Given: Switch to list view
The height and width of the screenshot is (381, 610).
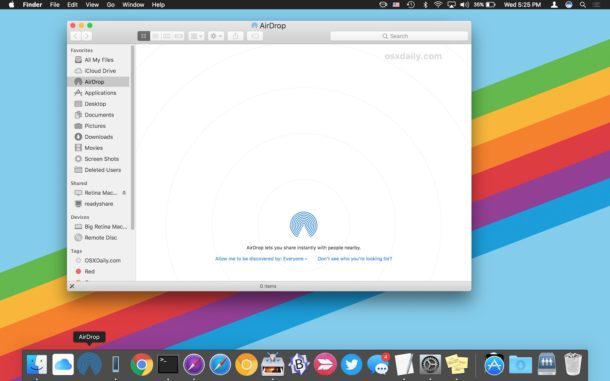Looking at the screenshot, I should pyautogui.click(x=155, y=36).
